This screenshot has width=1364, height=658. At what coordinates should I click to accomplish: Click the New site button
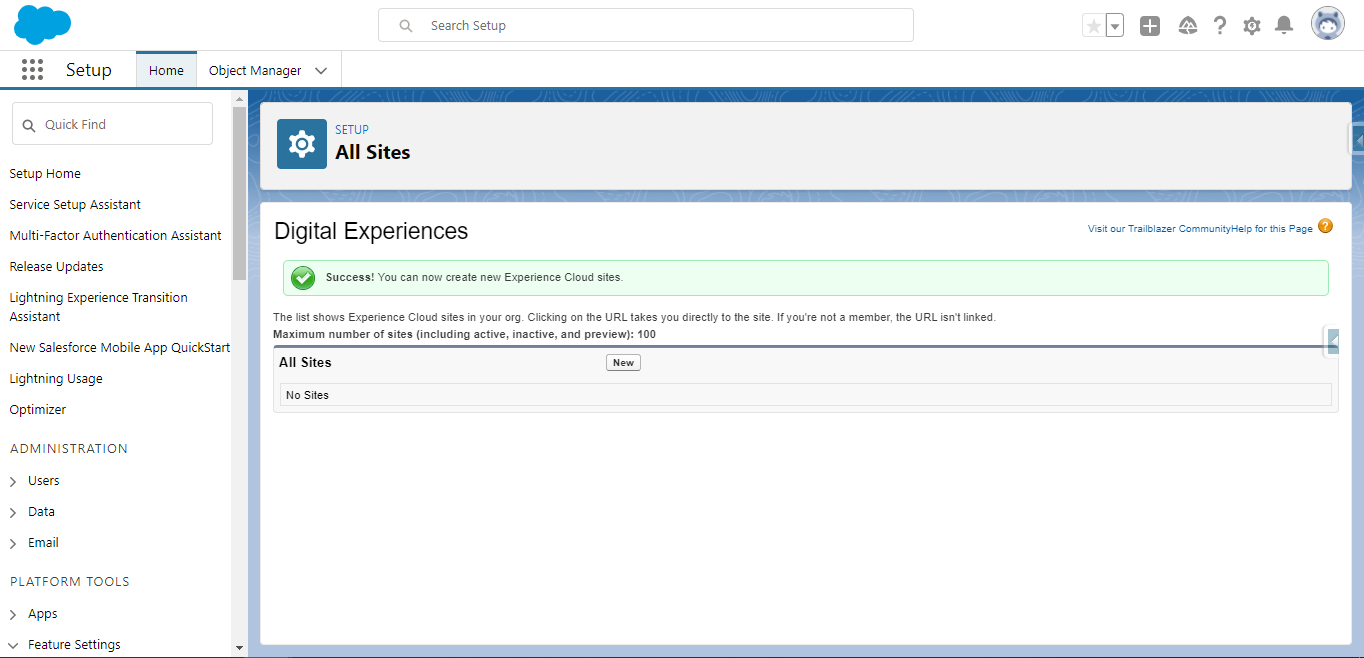pos(623,363)
